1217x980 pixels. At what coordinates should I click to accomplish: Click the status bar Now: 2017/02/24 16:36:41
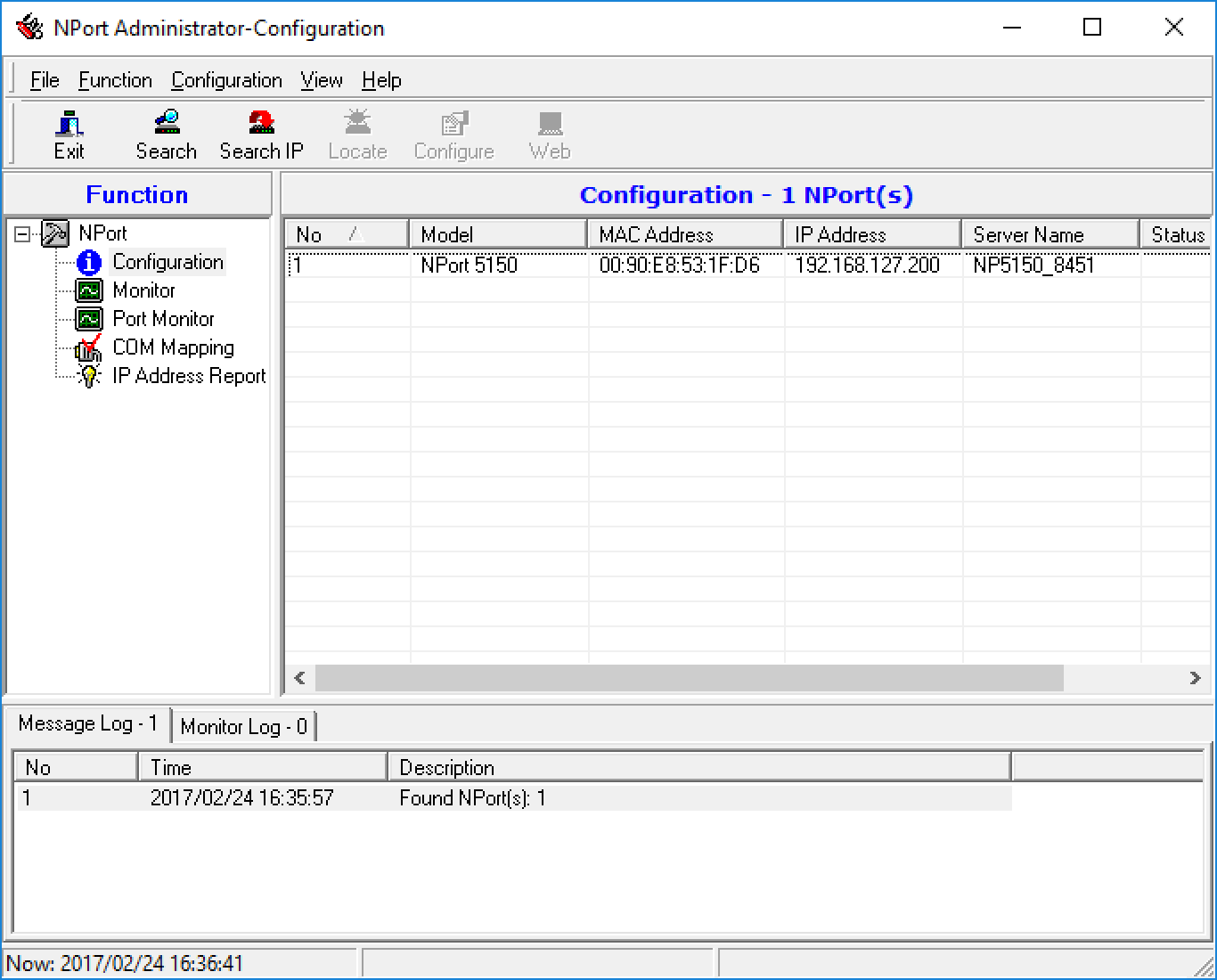coord(125,963)
